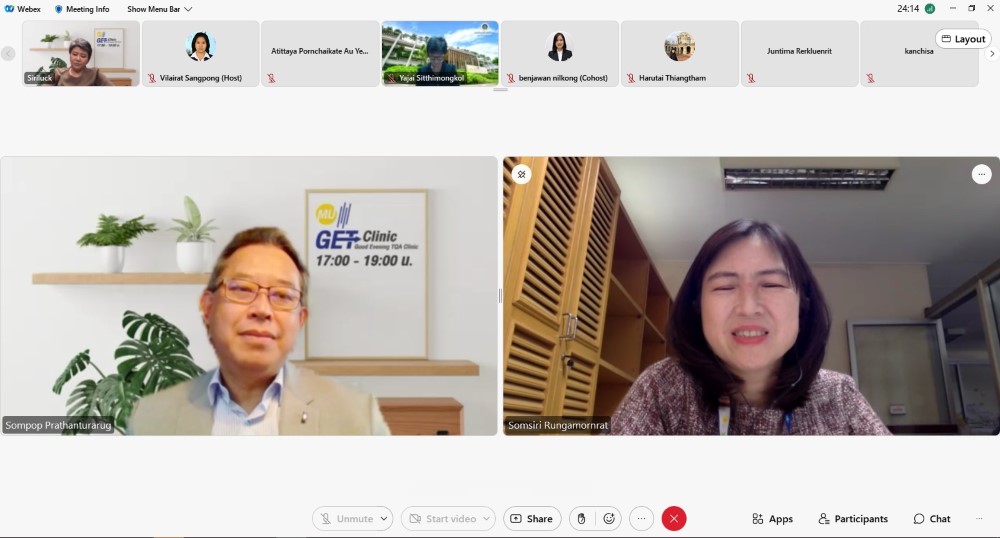Click the Share button
The width and height of the screenshot is (1000, 538).
(531, 519)
